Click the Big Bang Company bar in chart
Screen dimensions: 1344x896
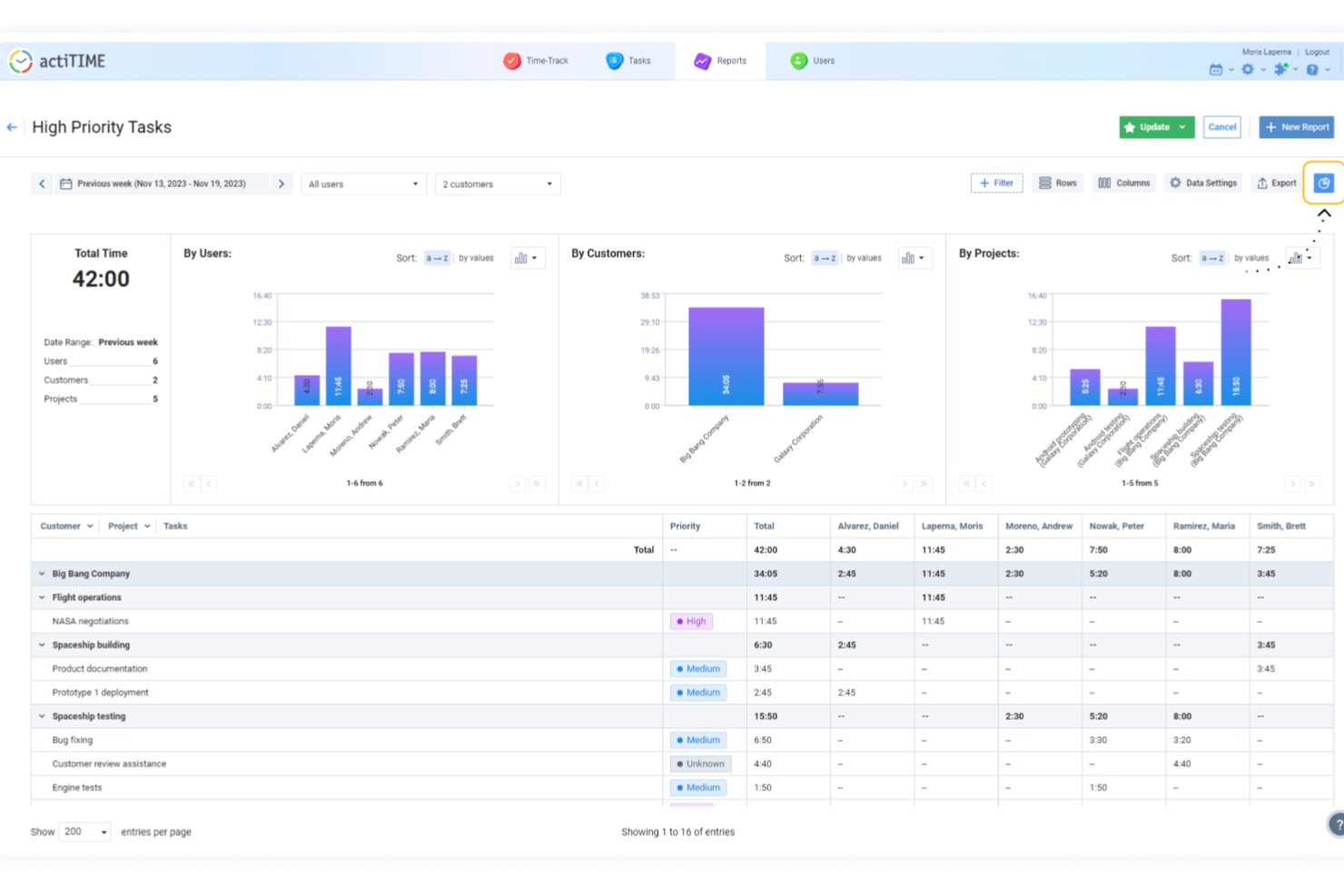point(726,356)
